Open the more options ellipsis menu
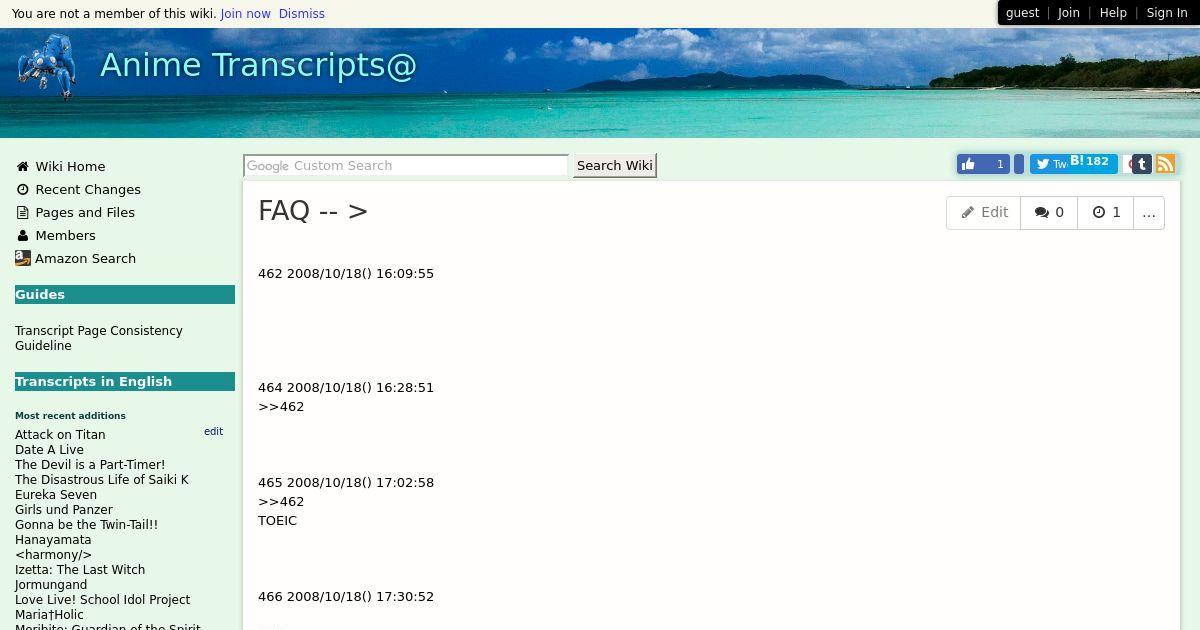 coord(1149,213)
